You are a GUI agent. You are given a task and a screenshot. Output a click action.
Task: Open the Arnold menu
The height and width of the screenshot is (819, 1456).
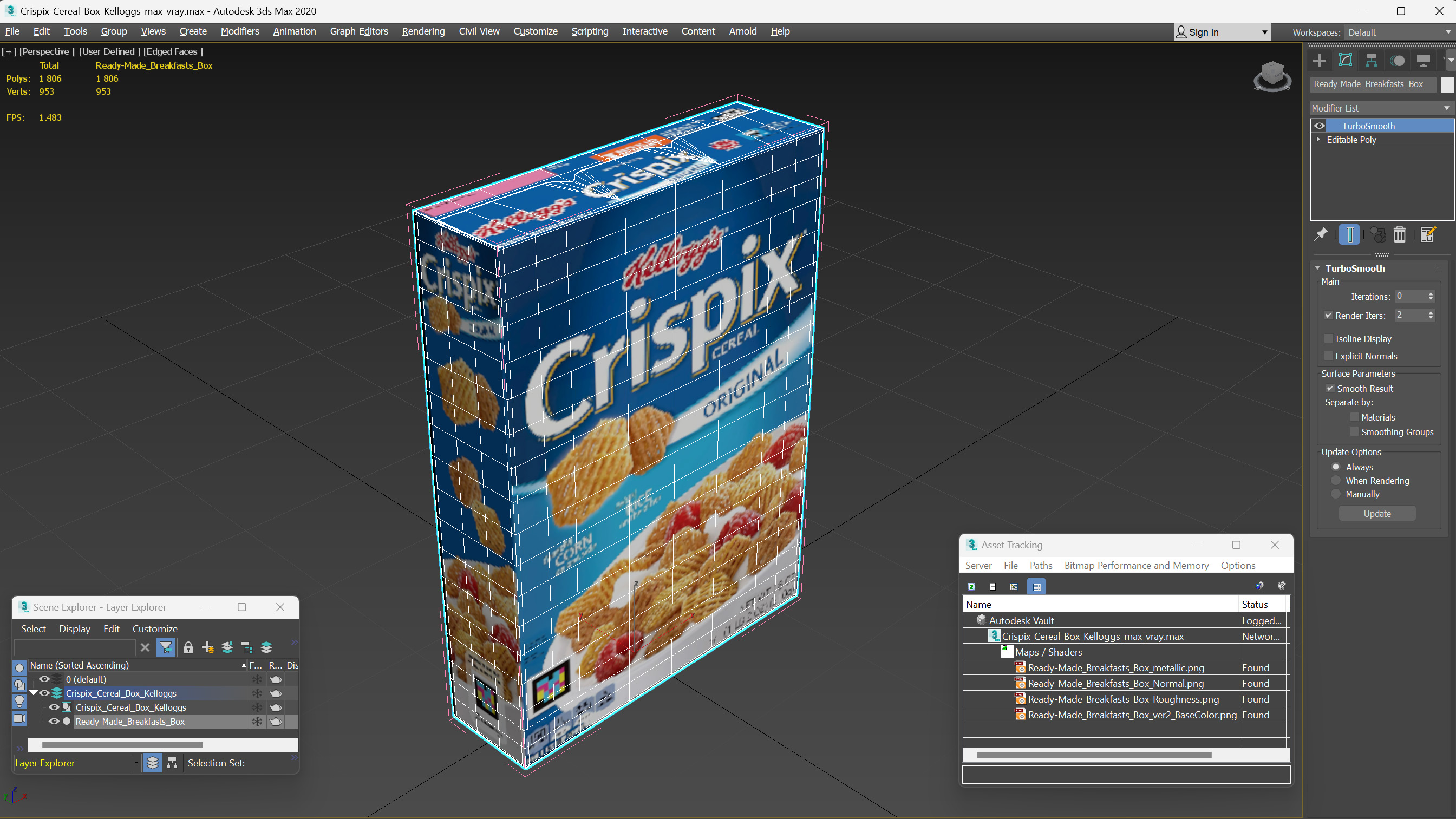tap(743, 31)
